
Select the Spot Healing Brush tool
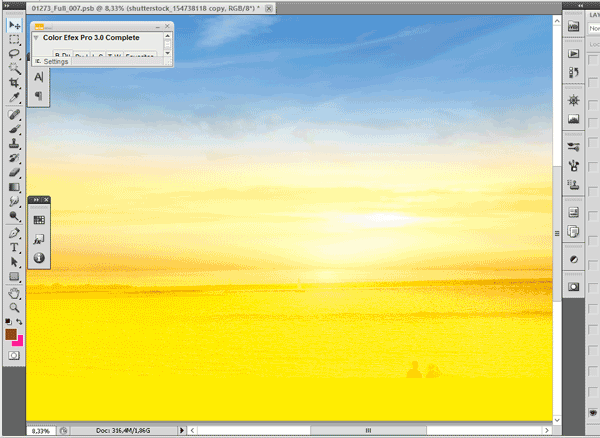(14, 114)
